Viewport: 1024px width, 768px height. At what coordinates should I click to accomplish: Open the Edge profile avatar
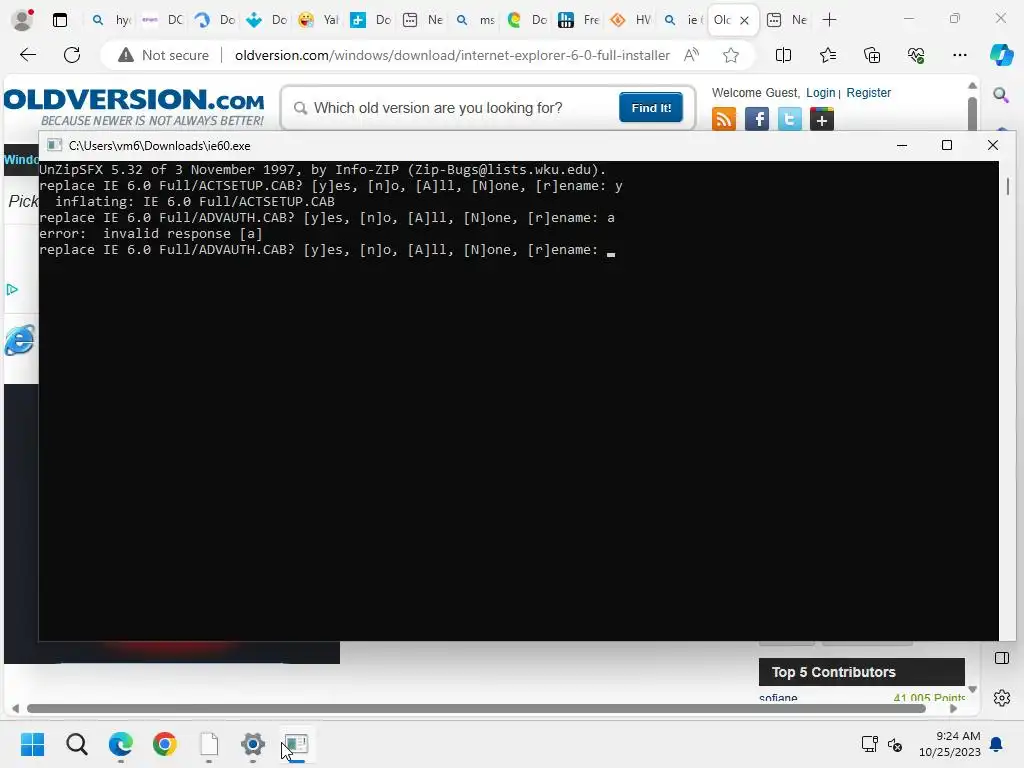[x=23, y=20]
